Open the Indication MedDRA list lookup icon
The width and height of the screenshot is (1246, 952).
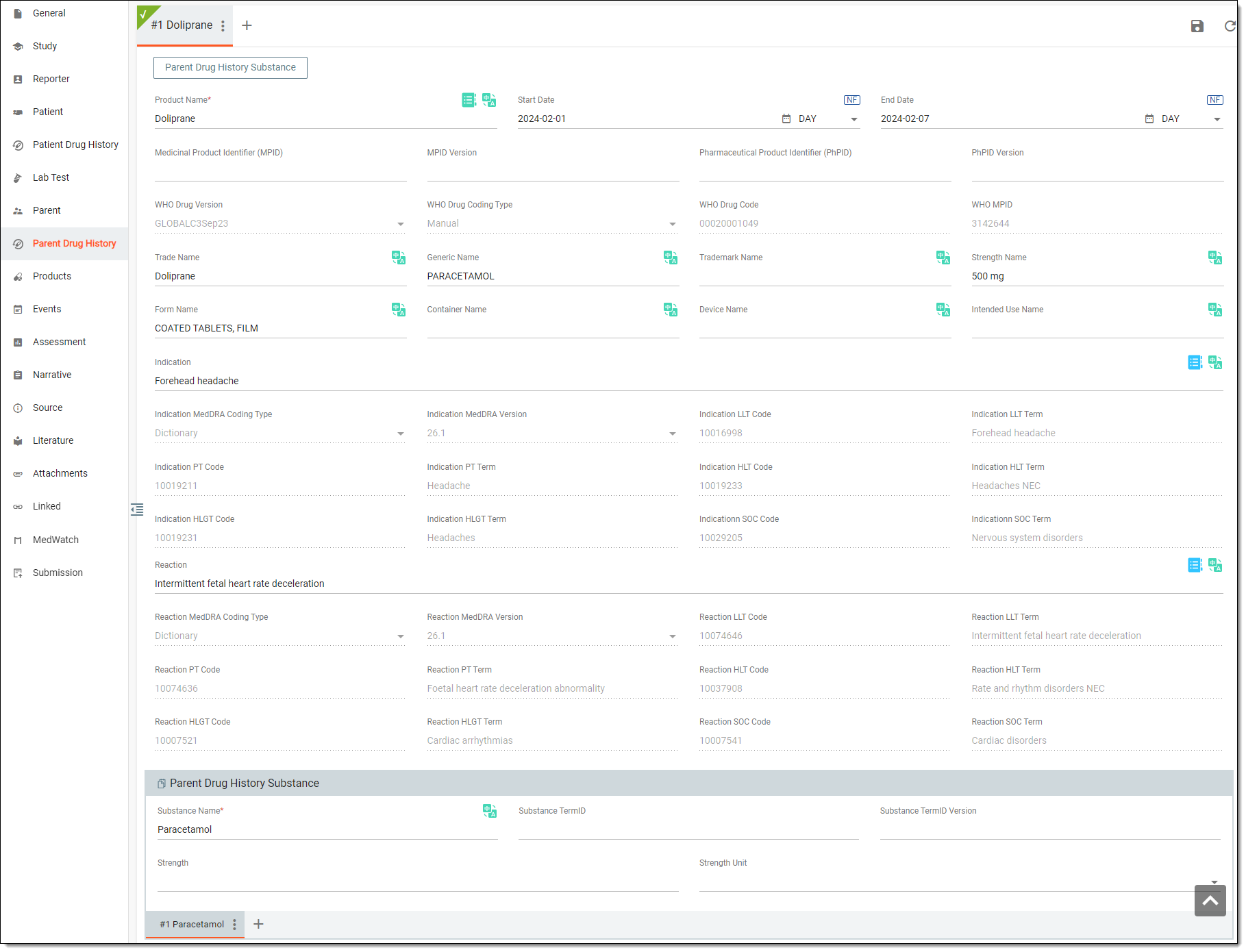(x=1195, y=362)
